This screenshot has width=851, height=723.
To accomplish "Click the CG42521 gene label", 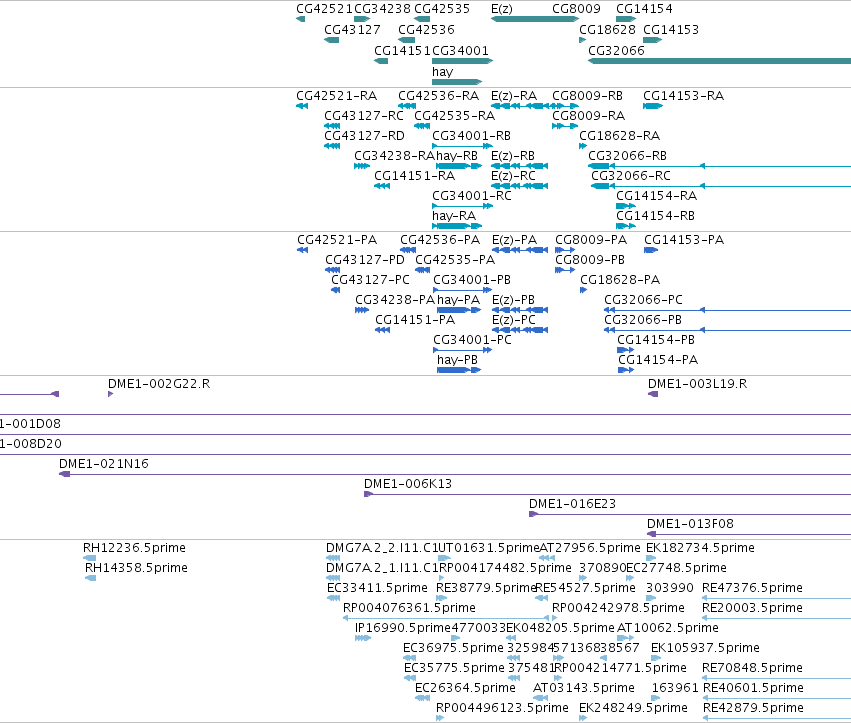I will [325, 9].
